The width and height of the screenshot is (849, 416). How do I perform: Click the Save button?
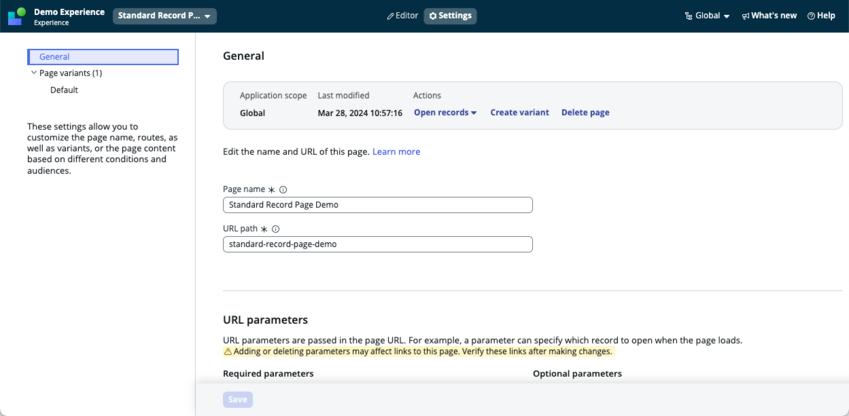[x=238, y=400]
